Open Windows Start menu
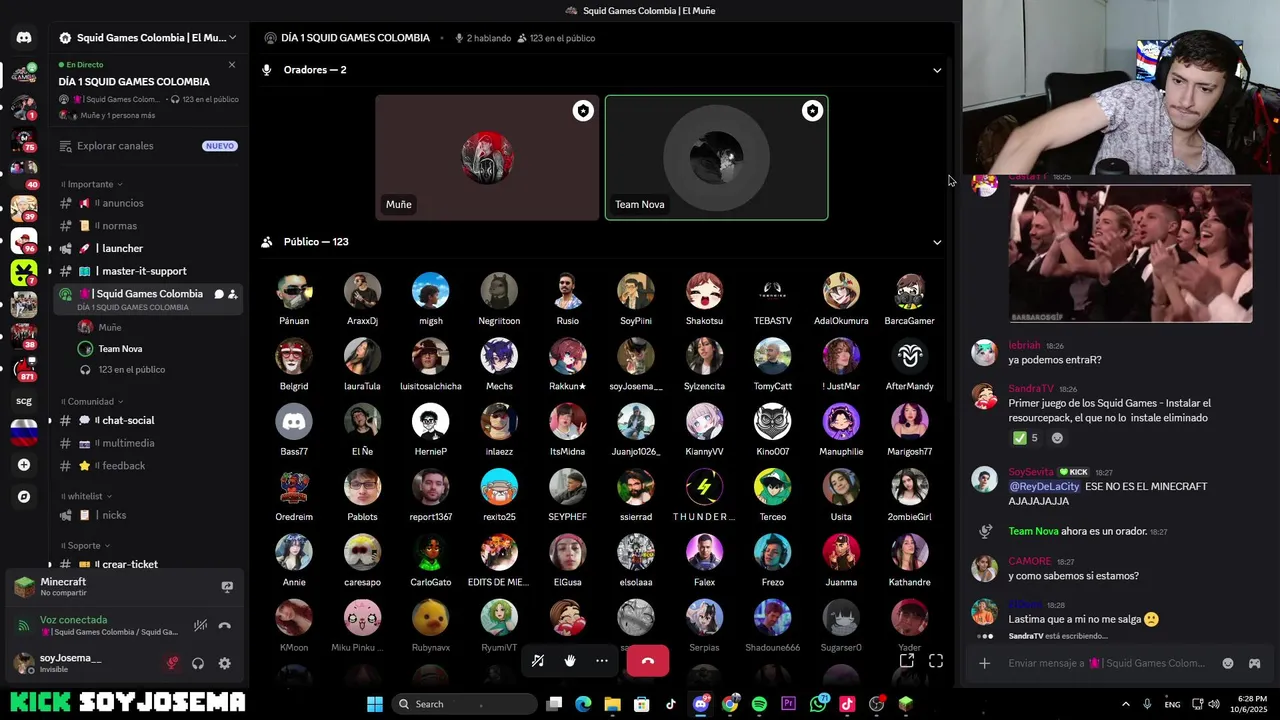1280x720 pixels. [375, 704]
